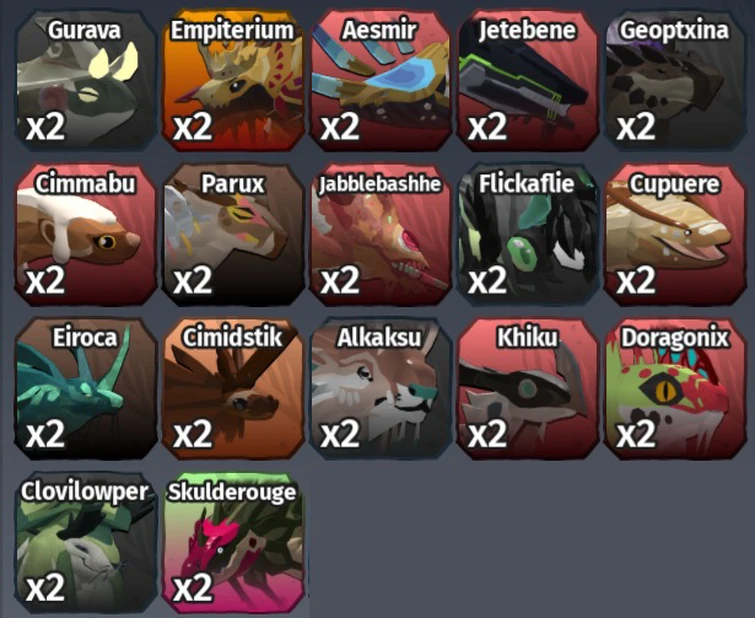The image size is (755, 618).
Task: Open the Jetebene creature slot
Action: (528, 80)
